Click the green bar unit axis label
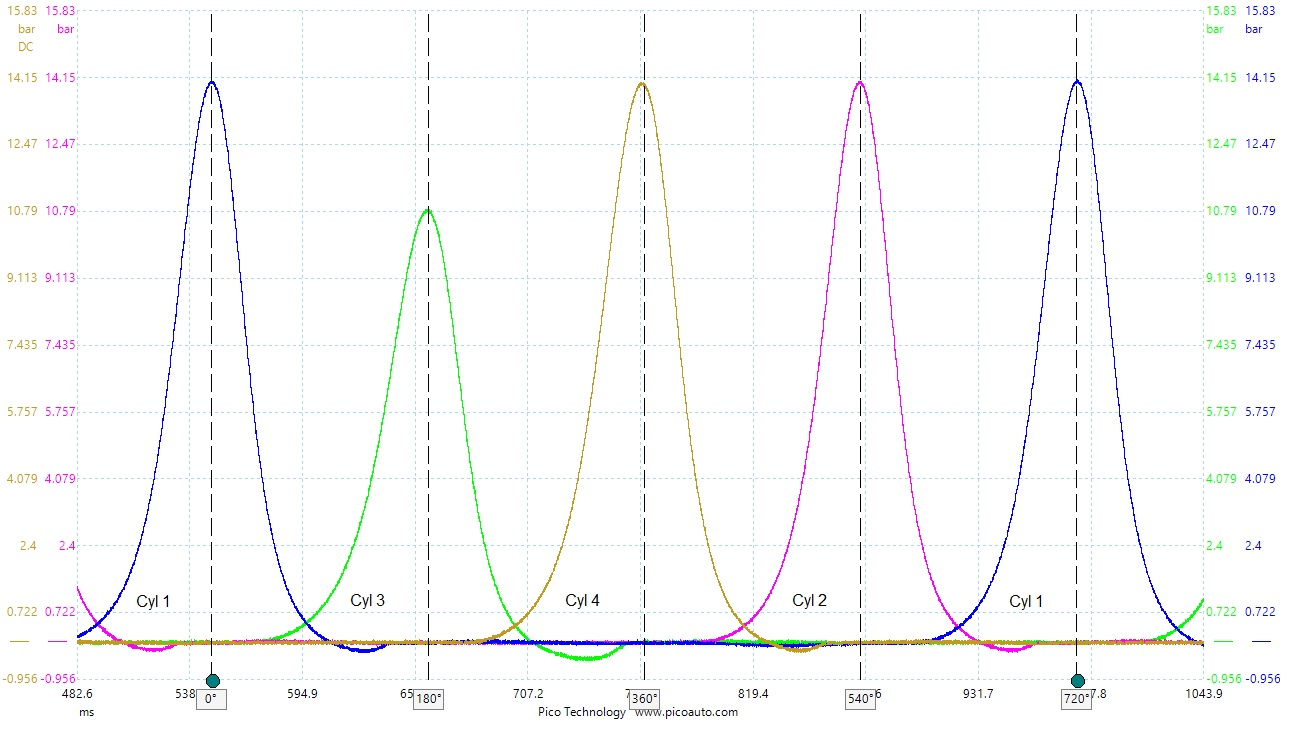Screen dimensions: 1296x730 pyautogui.click(x=1215, y=29)
